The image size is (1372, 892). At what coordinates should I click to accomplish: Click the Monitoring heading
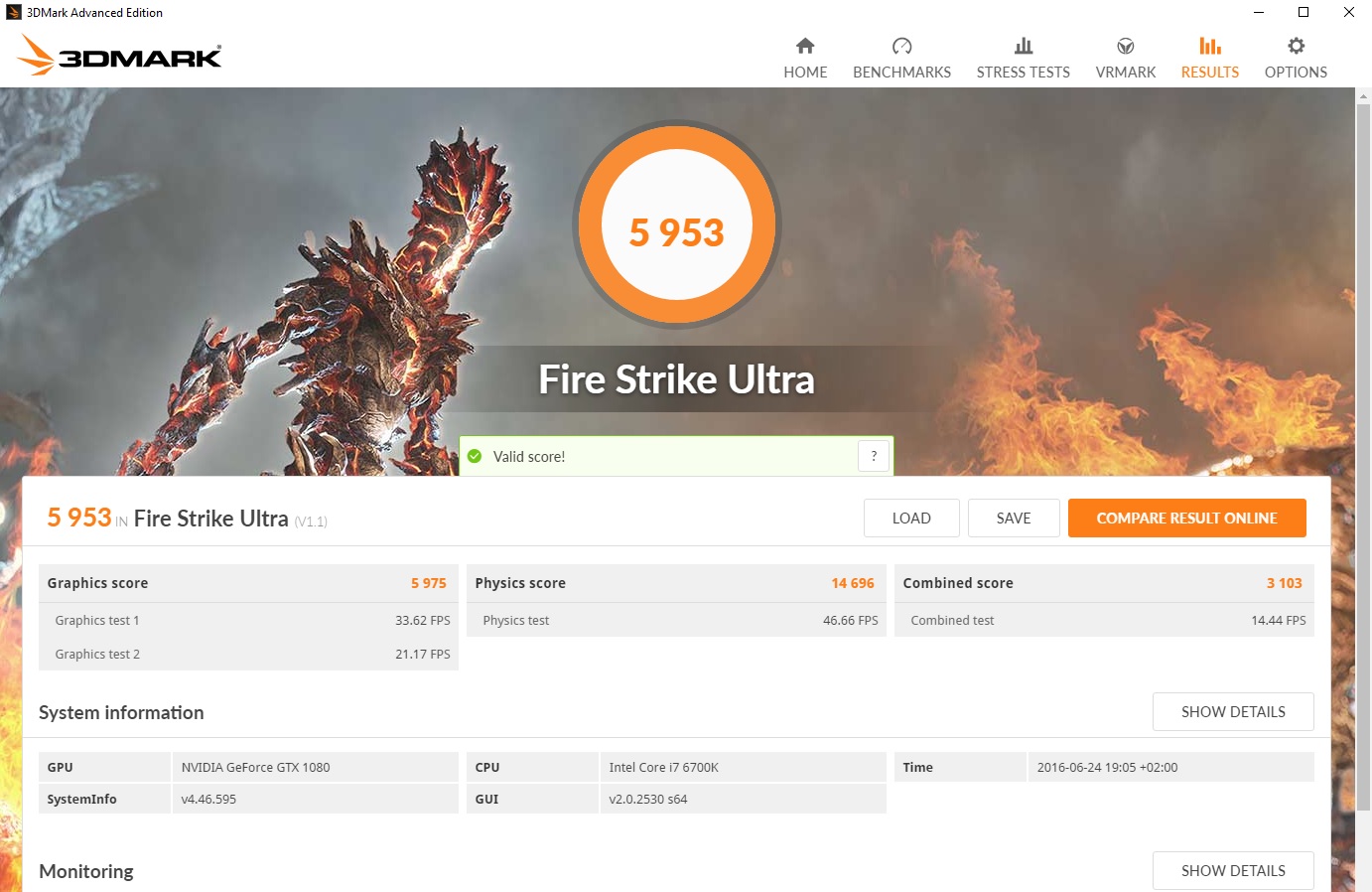[86, 871]
